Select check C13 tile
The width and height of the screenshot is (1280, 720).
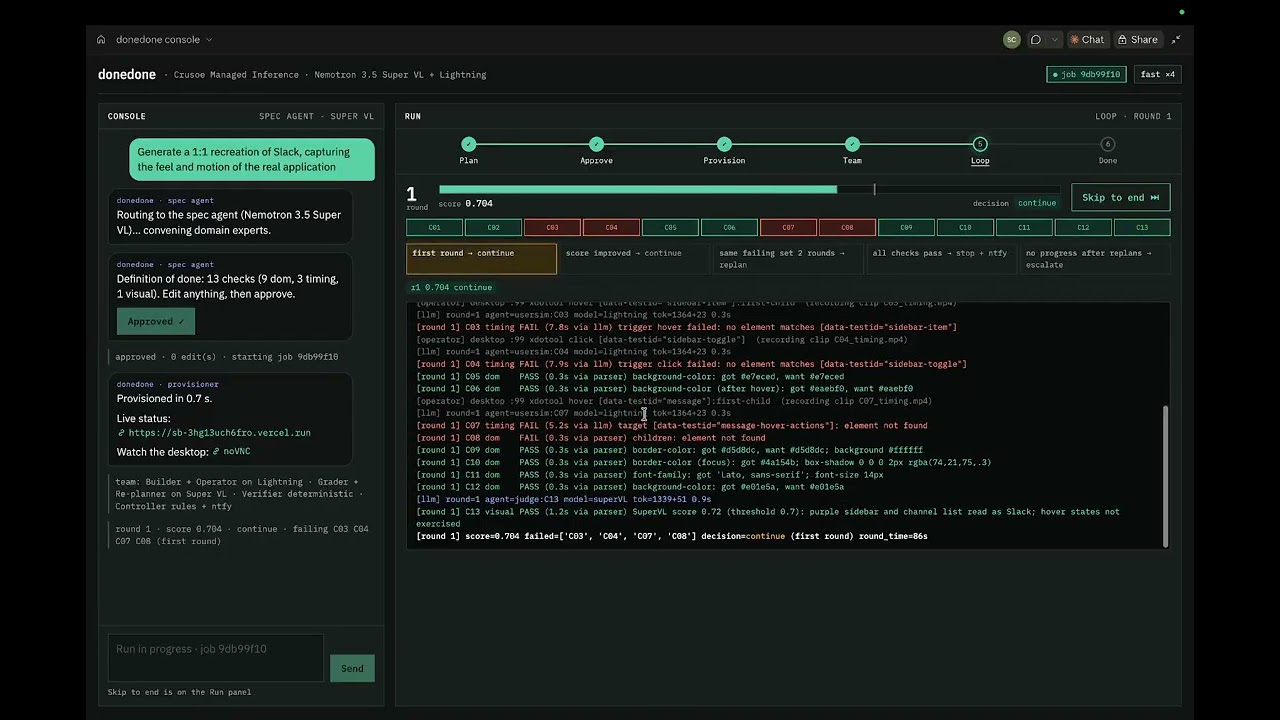(1142, 227)
